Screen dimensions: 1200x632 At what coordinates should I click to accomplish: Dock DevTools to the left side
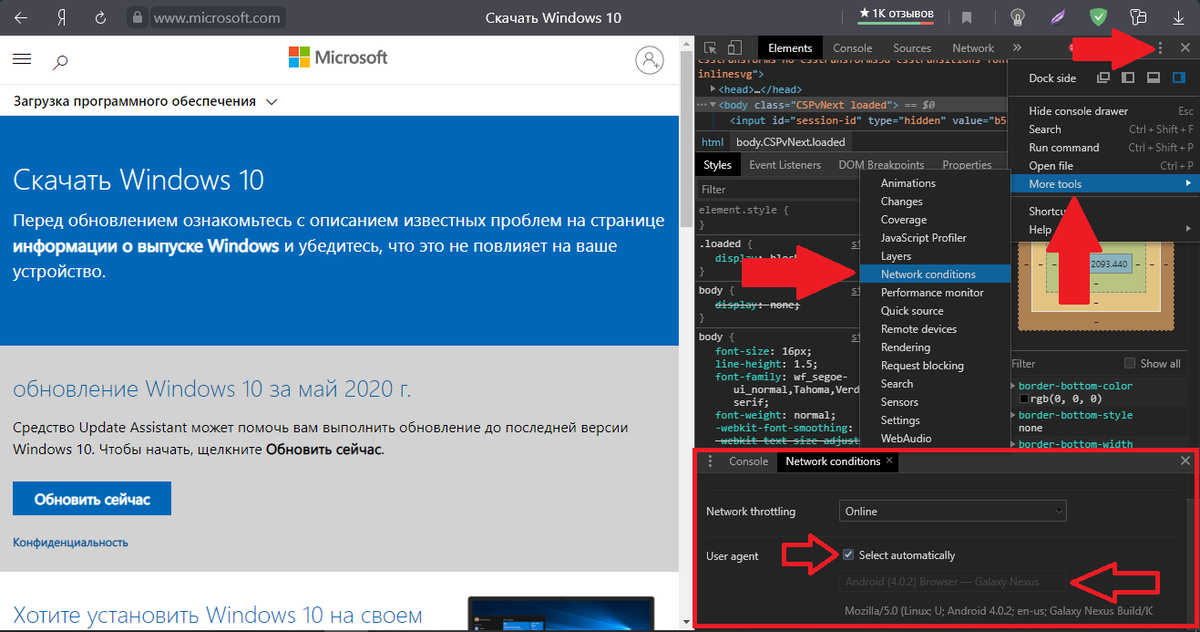[x=1128, y=78]
